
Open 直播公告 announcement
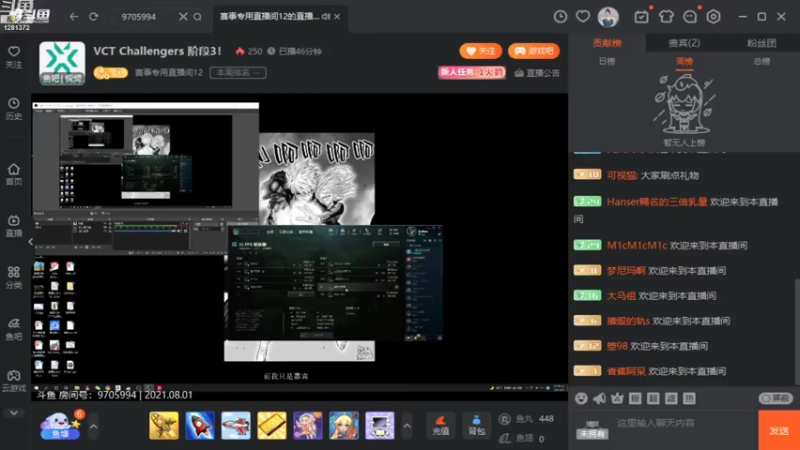point(537,73)
